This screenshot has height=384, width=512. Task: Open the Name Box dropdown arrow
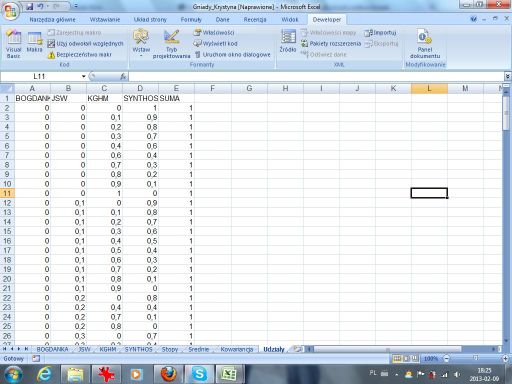[83, 77]
